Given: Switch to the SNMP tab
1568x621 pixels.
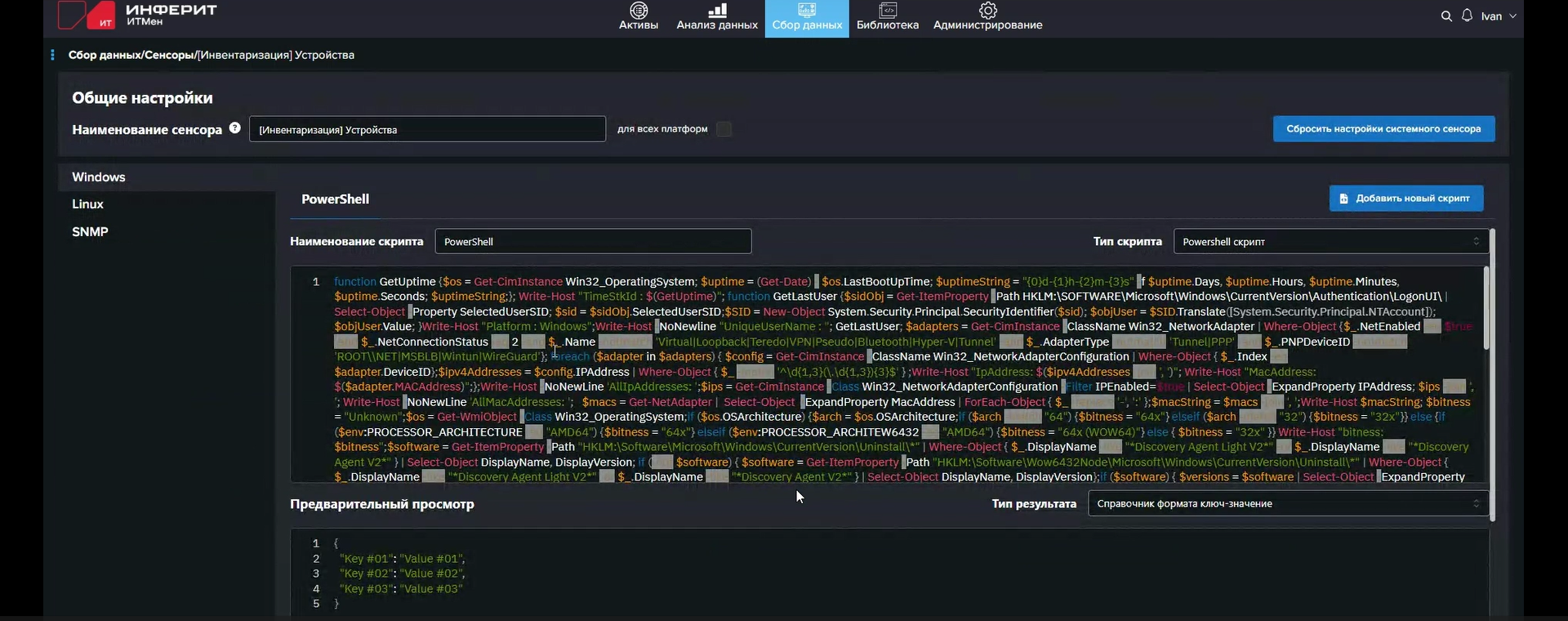Looking at the screenshot, I should (90, 232).
